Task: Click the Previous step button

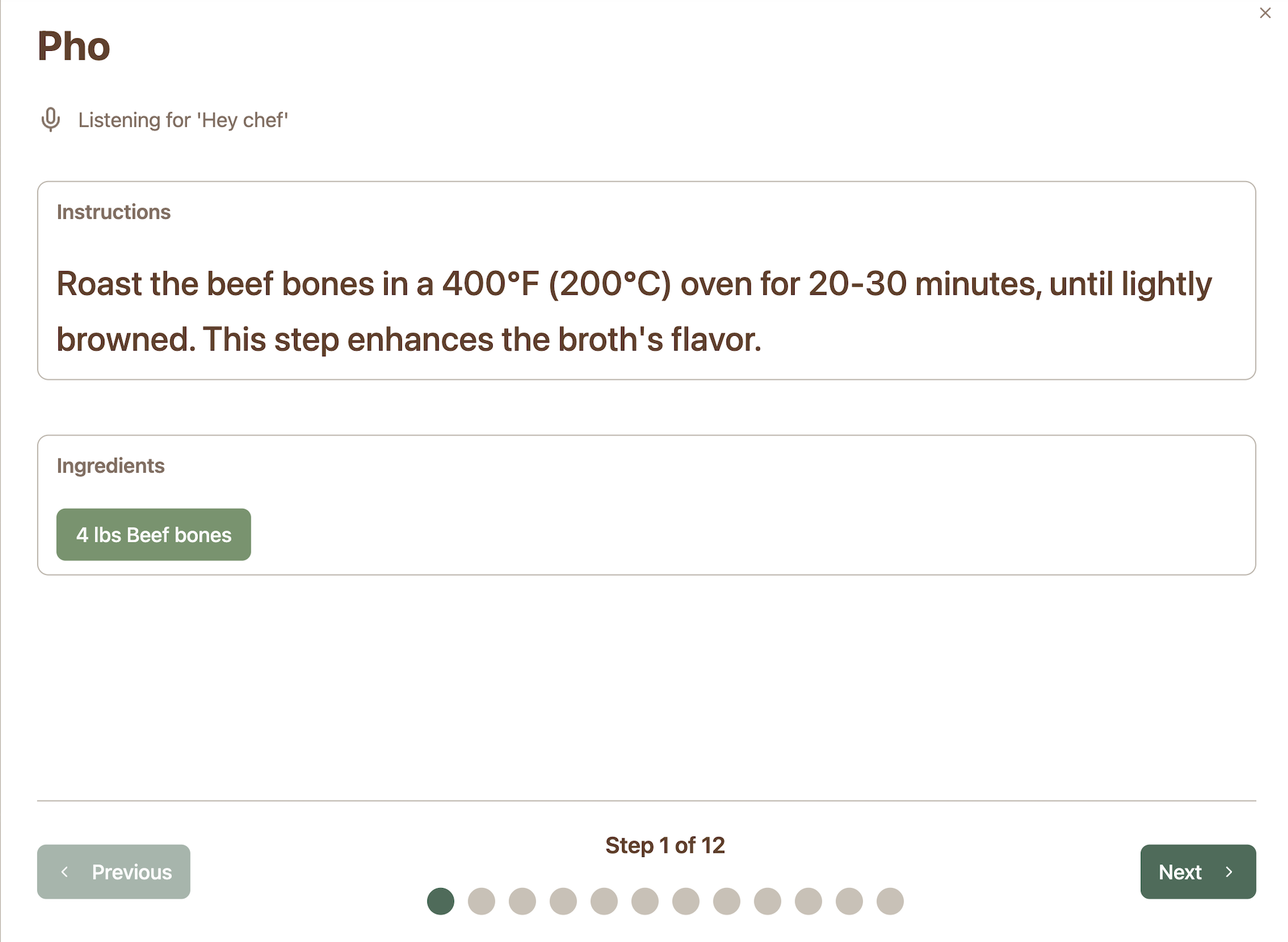Action: pos(114,871)
